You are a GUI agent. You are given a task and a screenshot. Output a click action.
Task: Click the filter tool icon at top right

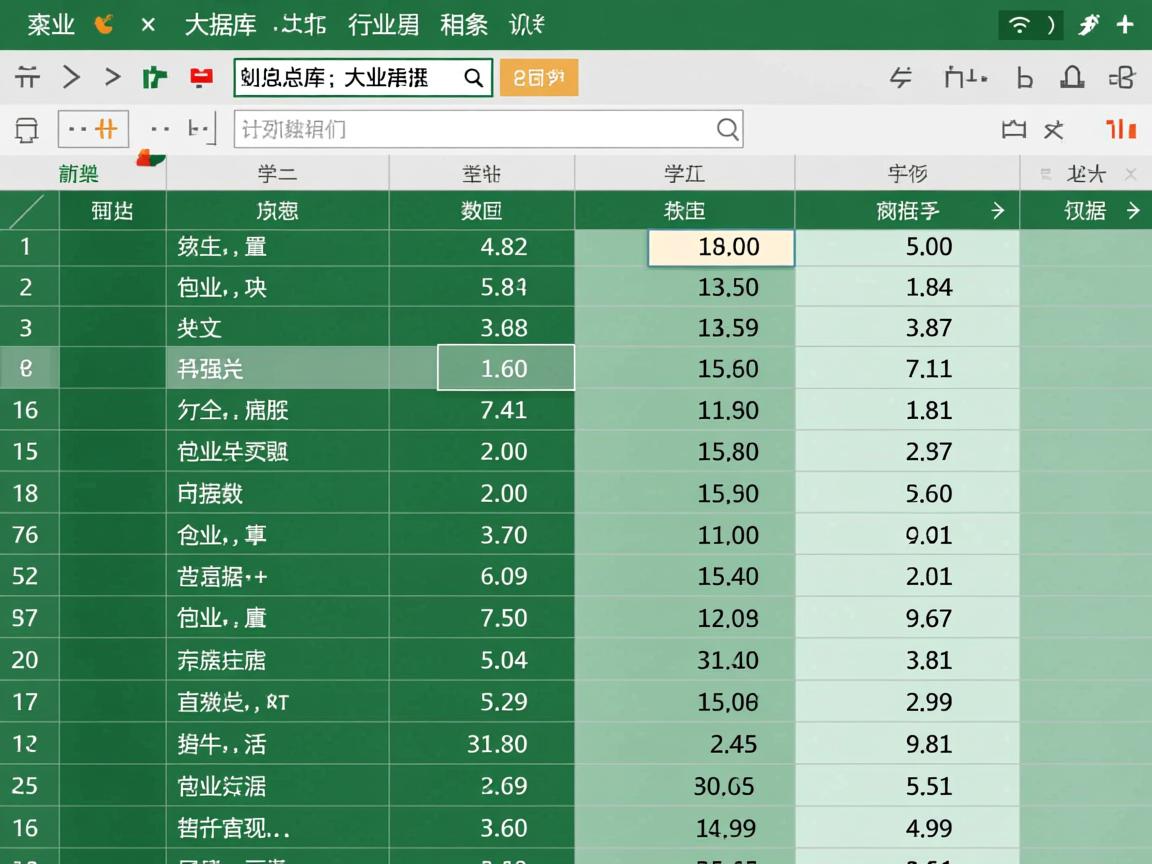[x=903, y=76]
